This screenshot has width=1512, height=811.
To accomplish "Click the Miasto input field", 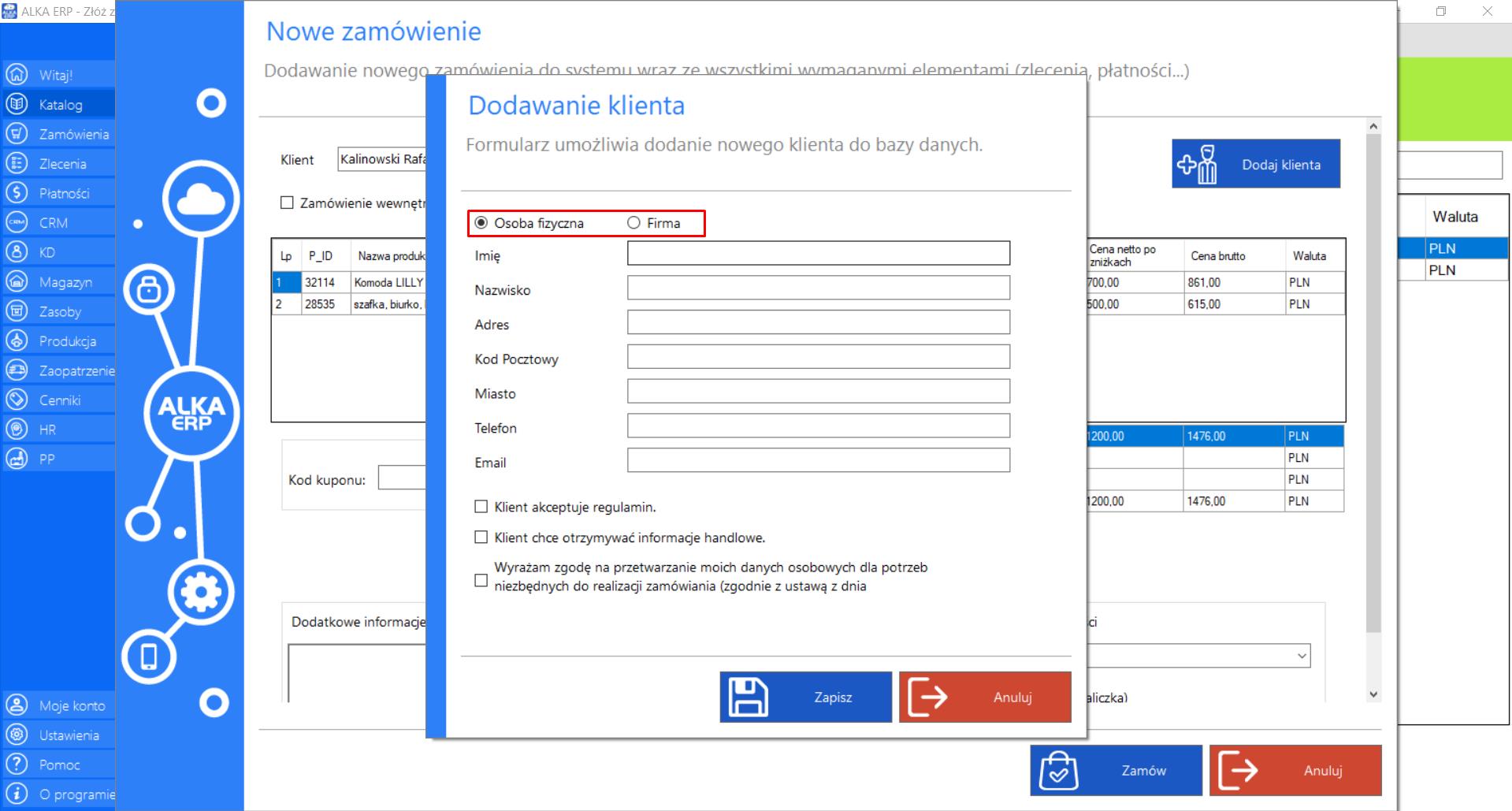I will point(819,391).
